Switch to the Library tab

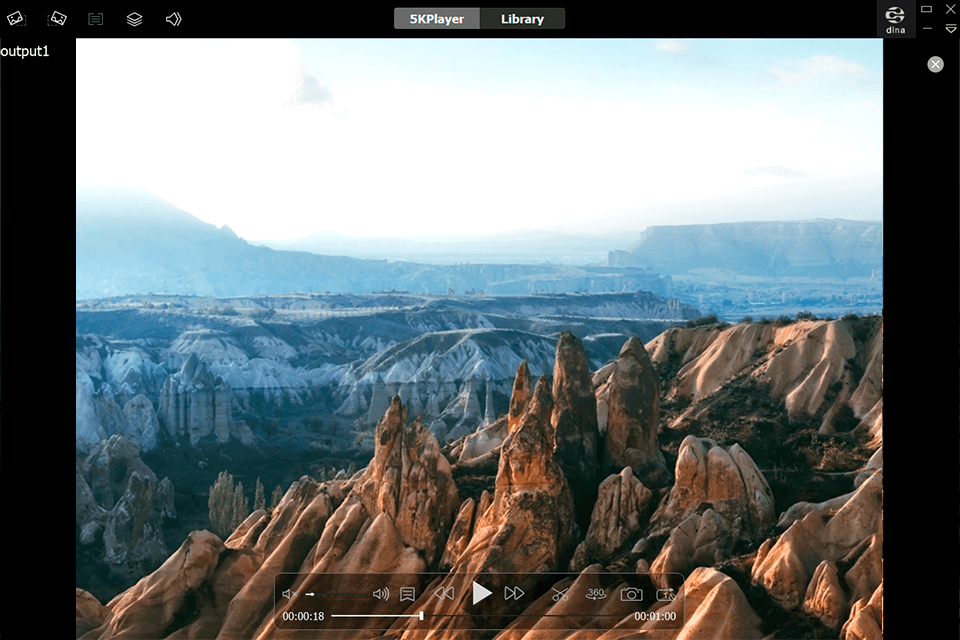coord(522,19)
